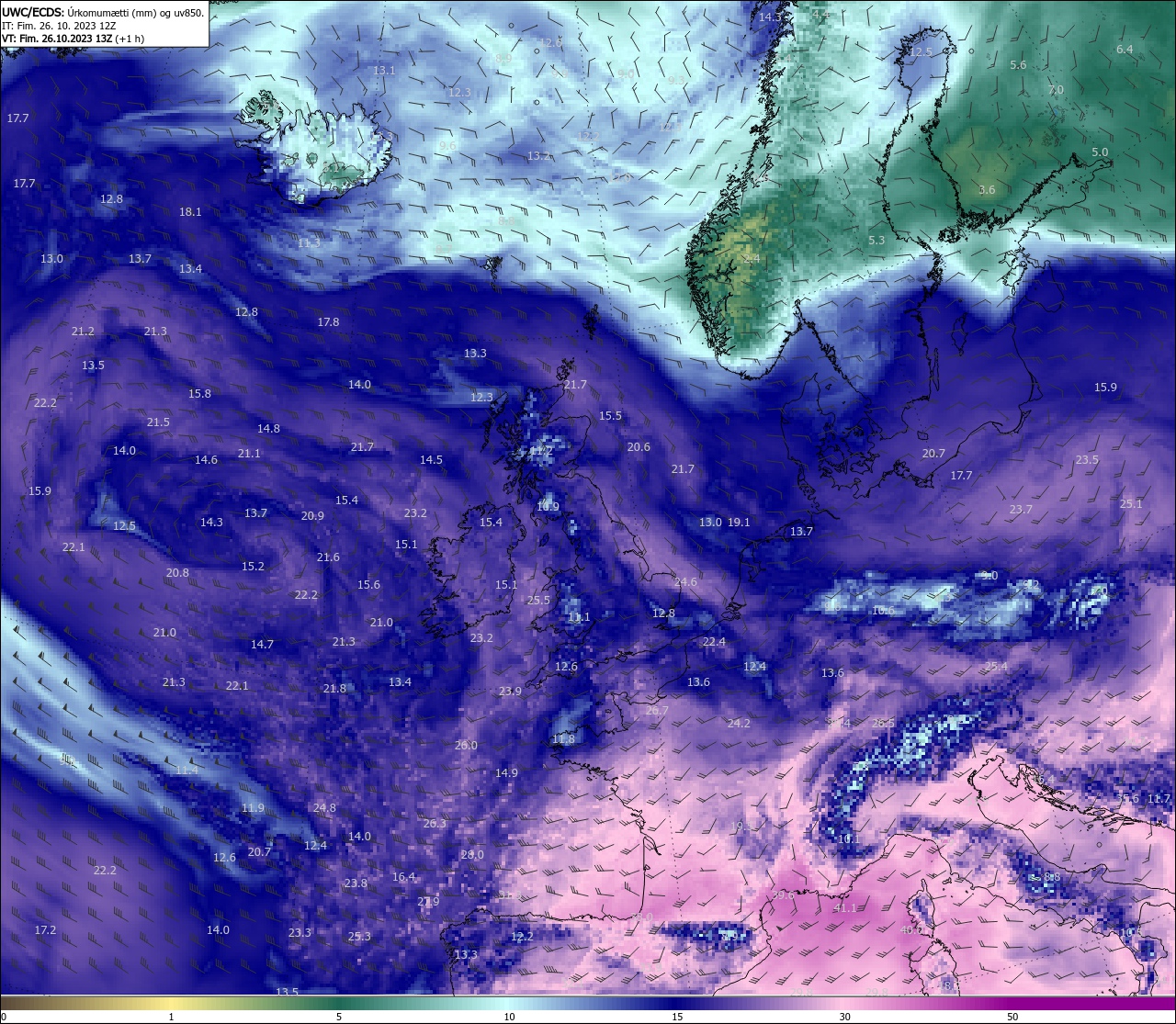The image size is (1176, 1024).
Task: Click the 14.8 value label
Action: (268, 429)
